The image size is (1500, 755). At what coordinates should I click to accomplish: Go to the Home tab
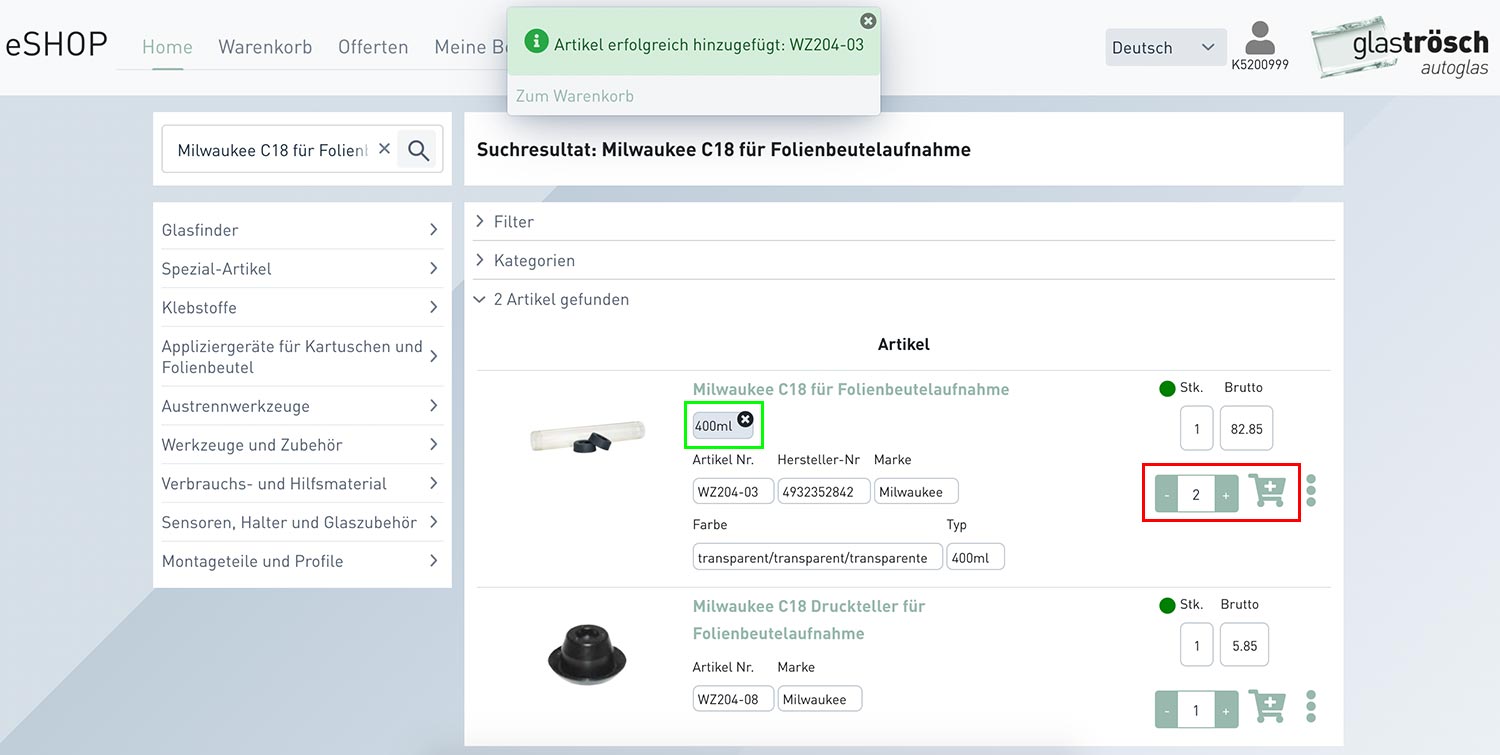167,47
